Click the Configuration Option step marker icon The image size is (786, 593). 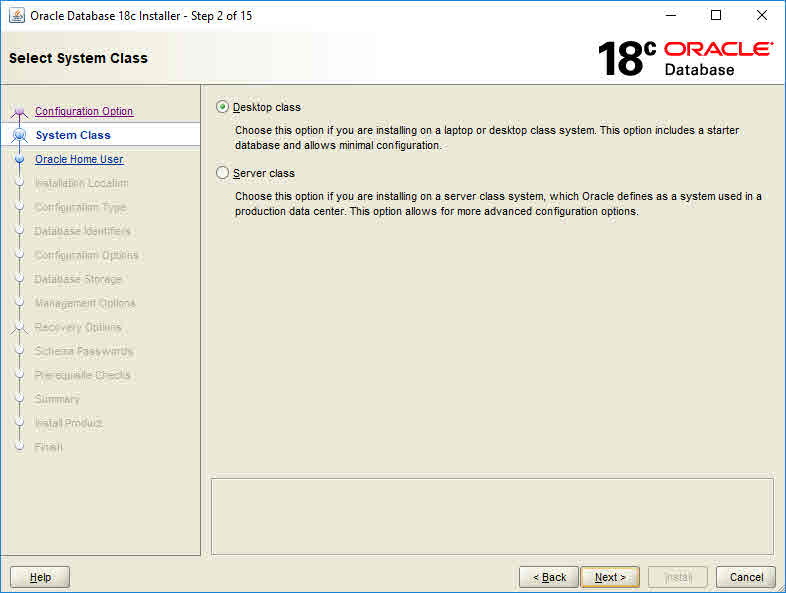coord(19,112)
